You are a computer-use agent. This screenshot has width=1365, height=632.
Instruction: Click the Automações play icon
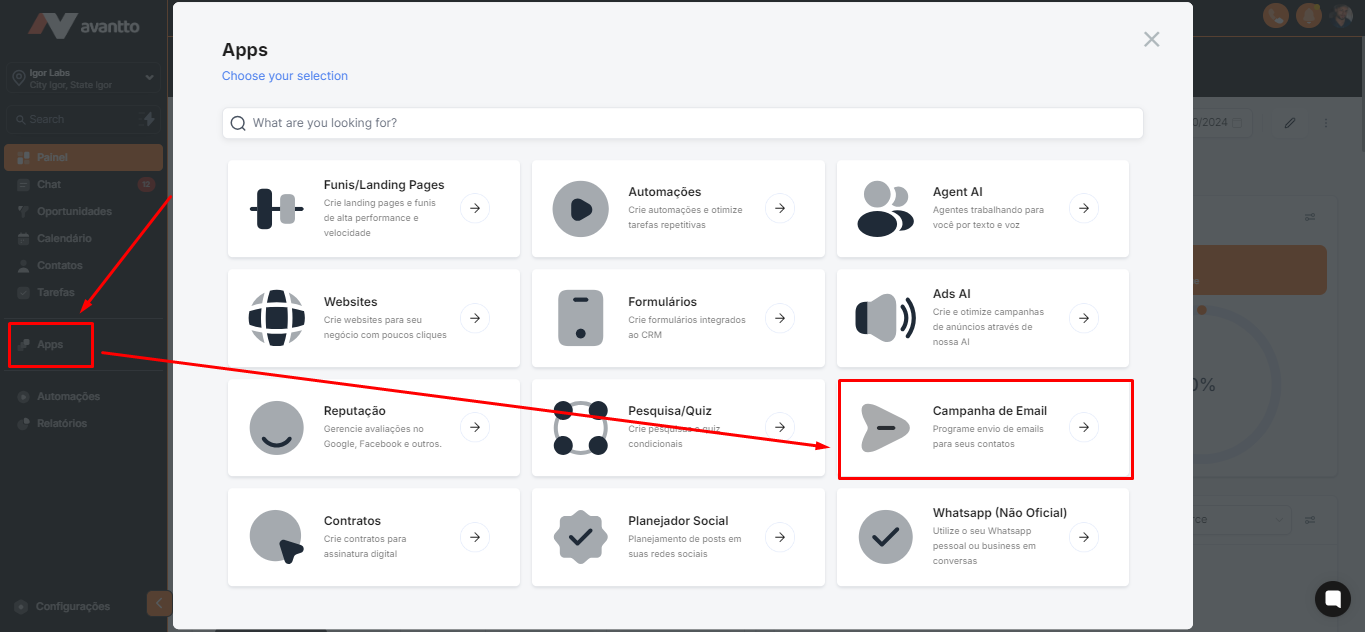pyautogui.click(x=580, y=208)
